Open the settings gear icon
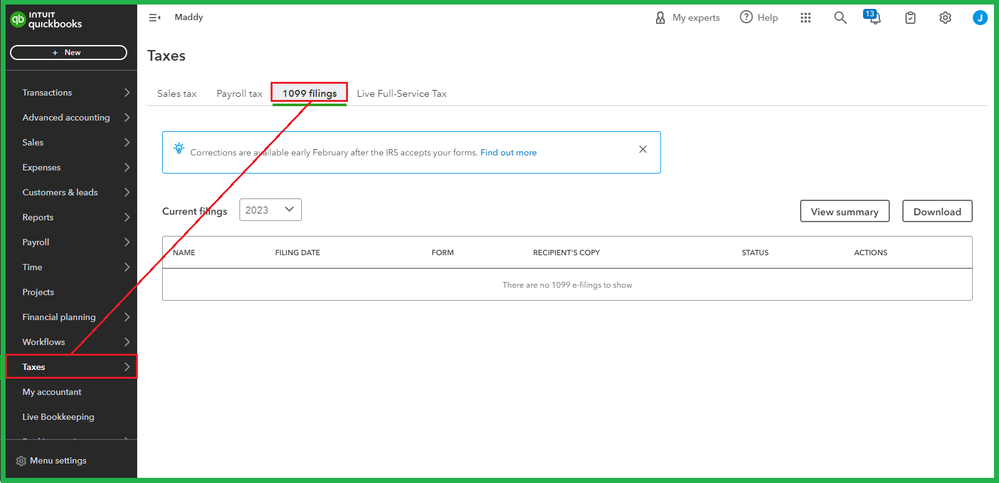 tap(945, 18)
